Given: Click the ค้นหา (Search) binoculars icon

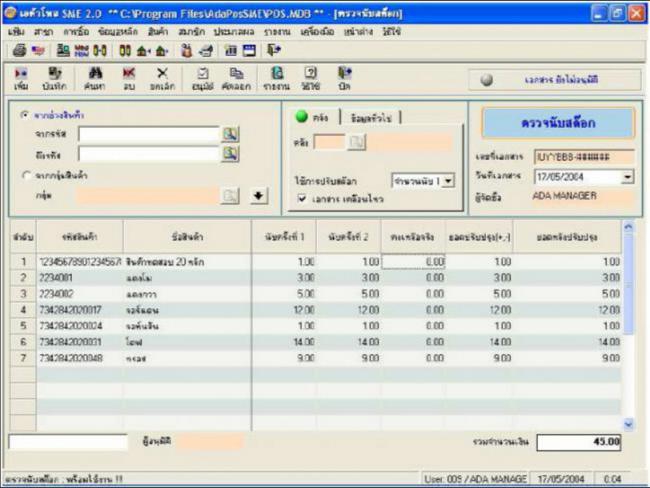Looking at the screenshot, I should 95,78.
